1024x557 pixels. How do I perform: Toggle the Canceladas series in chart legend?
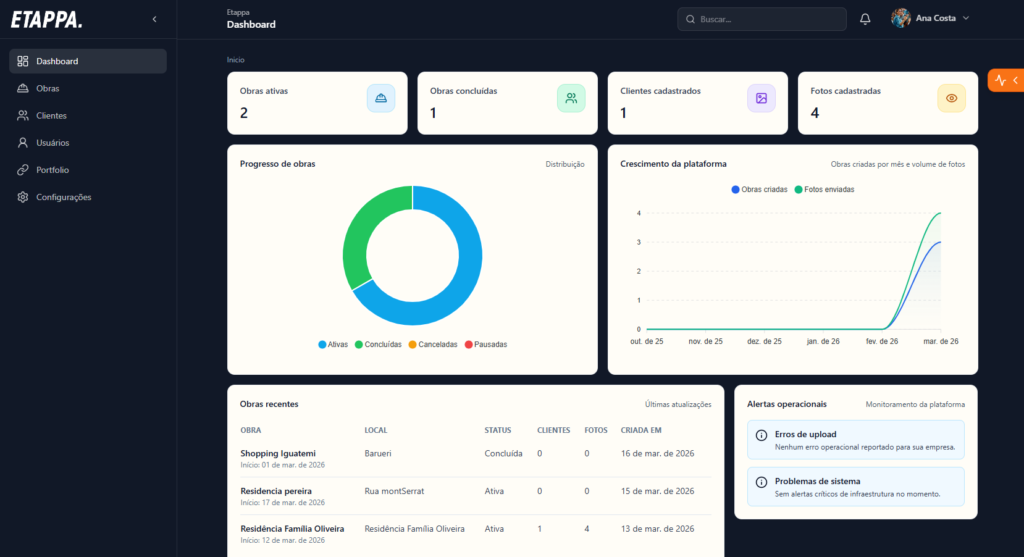[432, 344]
